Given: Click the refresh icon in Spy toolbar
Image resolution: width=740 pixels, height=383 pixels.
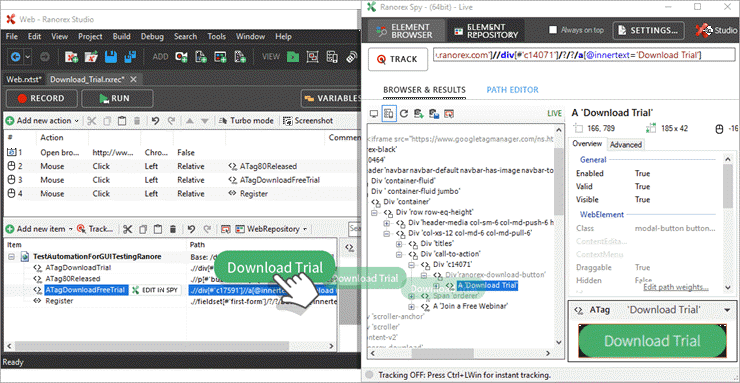Looking at the screenshot, I should coord(404,113).
